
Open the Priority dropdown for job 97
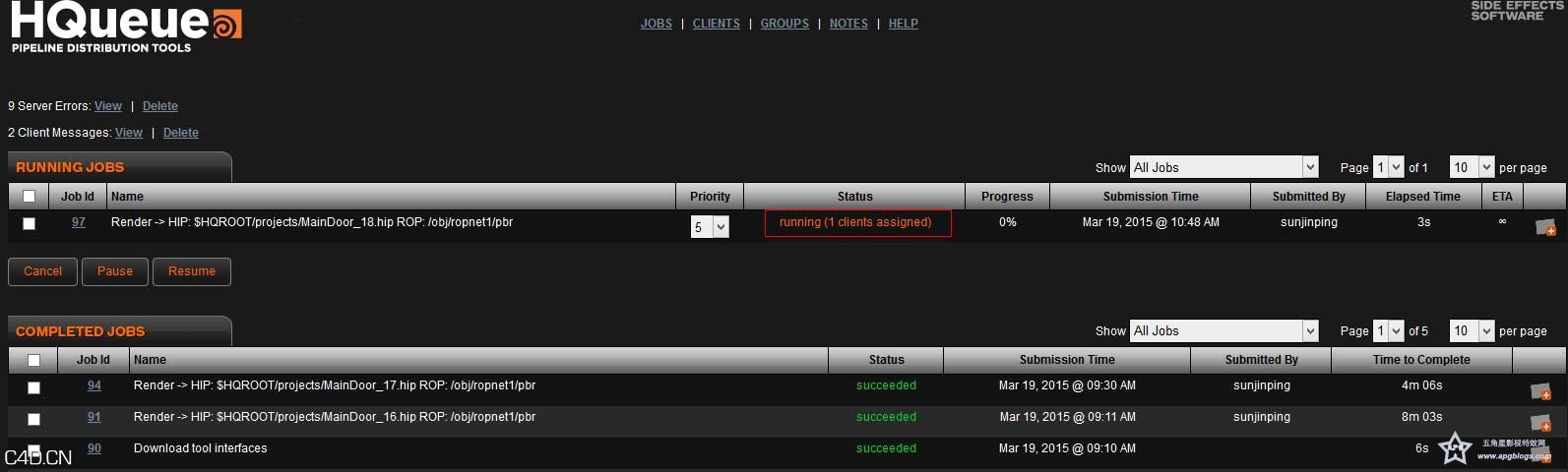tap(710, 227)
